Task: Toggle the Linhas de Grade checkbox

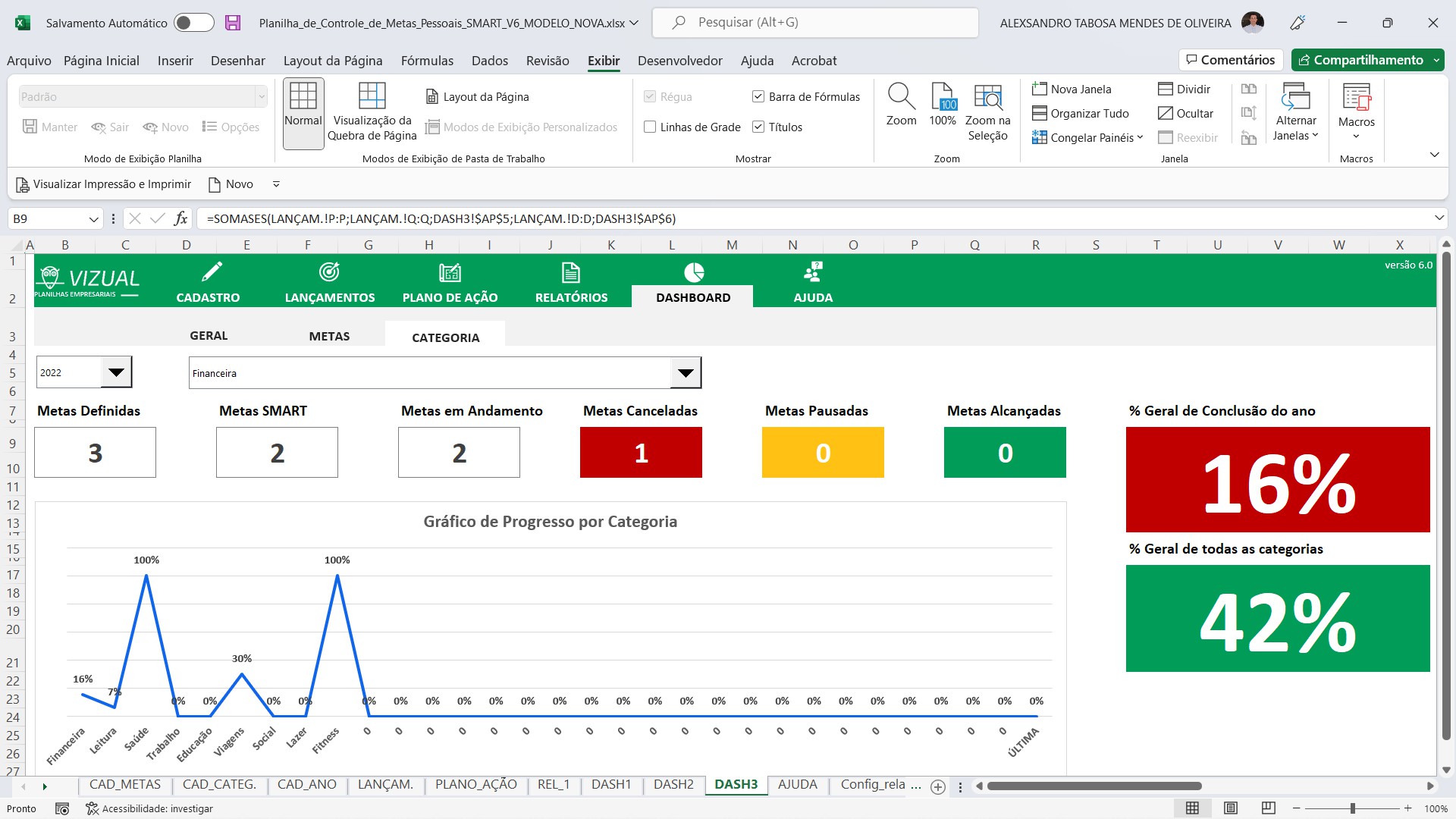Action: coord(651,126)
